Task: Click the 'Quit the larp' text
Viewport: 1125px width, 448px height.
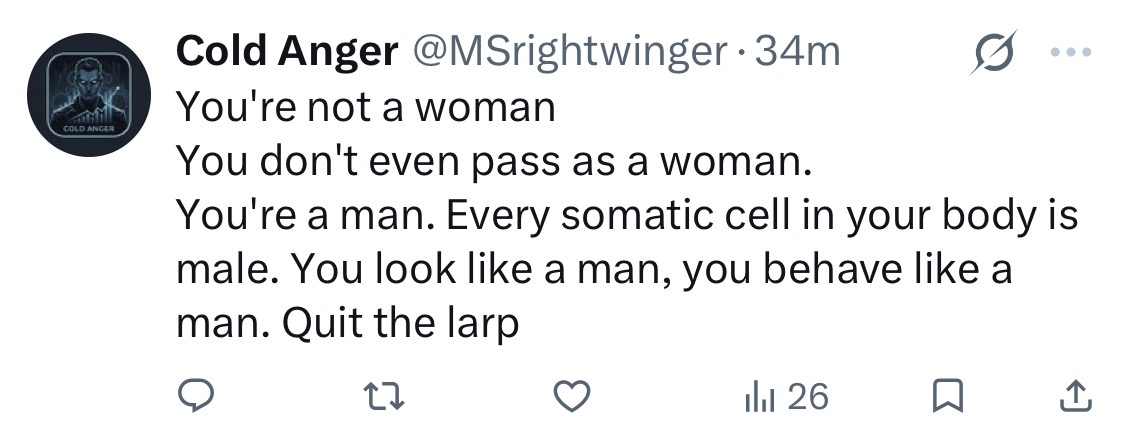Action: click(x=400, y=324)
